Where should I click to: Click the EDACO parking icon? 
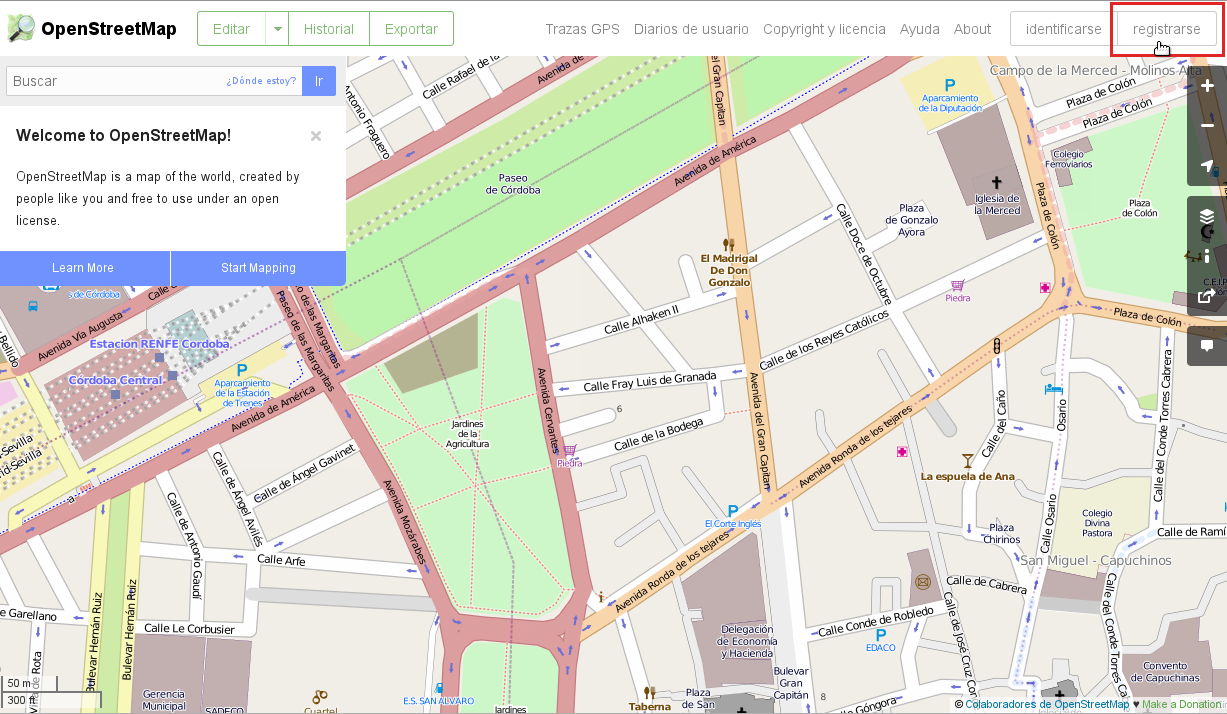[881, 634]
